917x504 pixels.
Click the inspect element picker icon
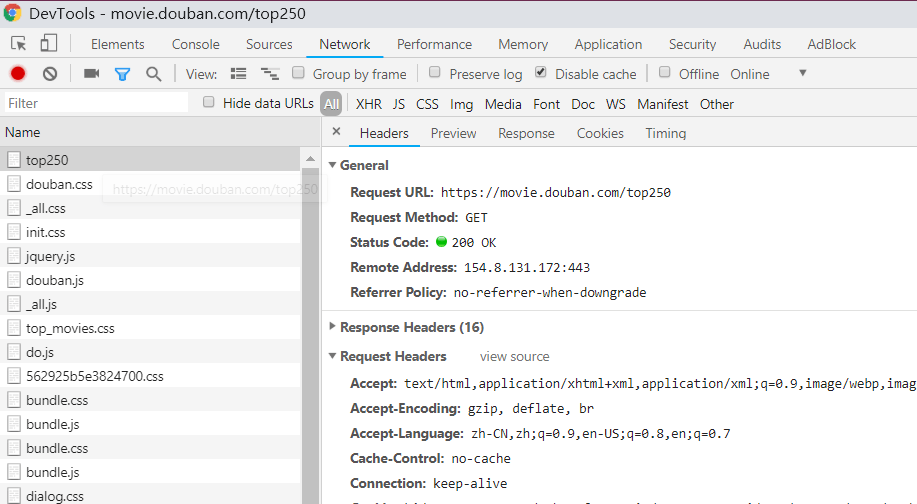(x=19, y=44)
